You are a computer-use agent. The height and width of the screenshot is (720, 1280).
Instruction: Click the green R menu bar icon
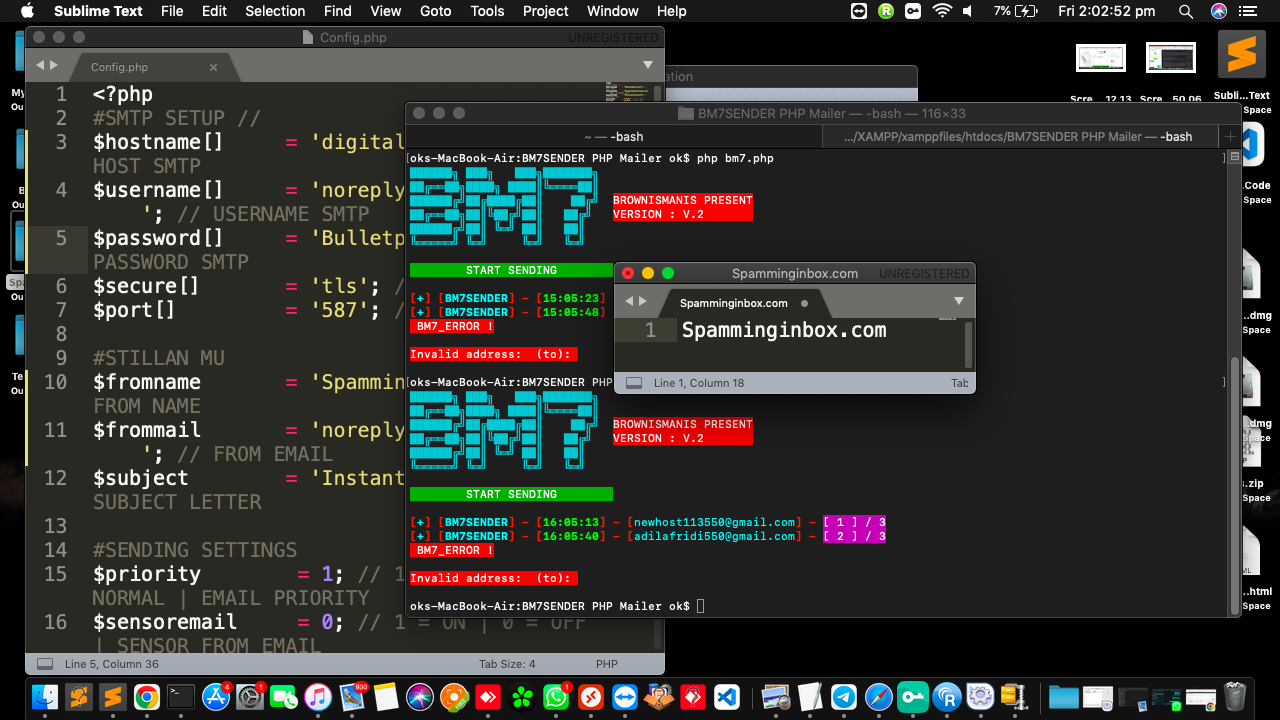tap(886, 11)
